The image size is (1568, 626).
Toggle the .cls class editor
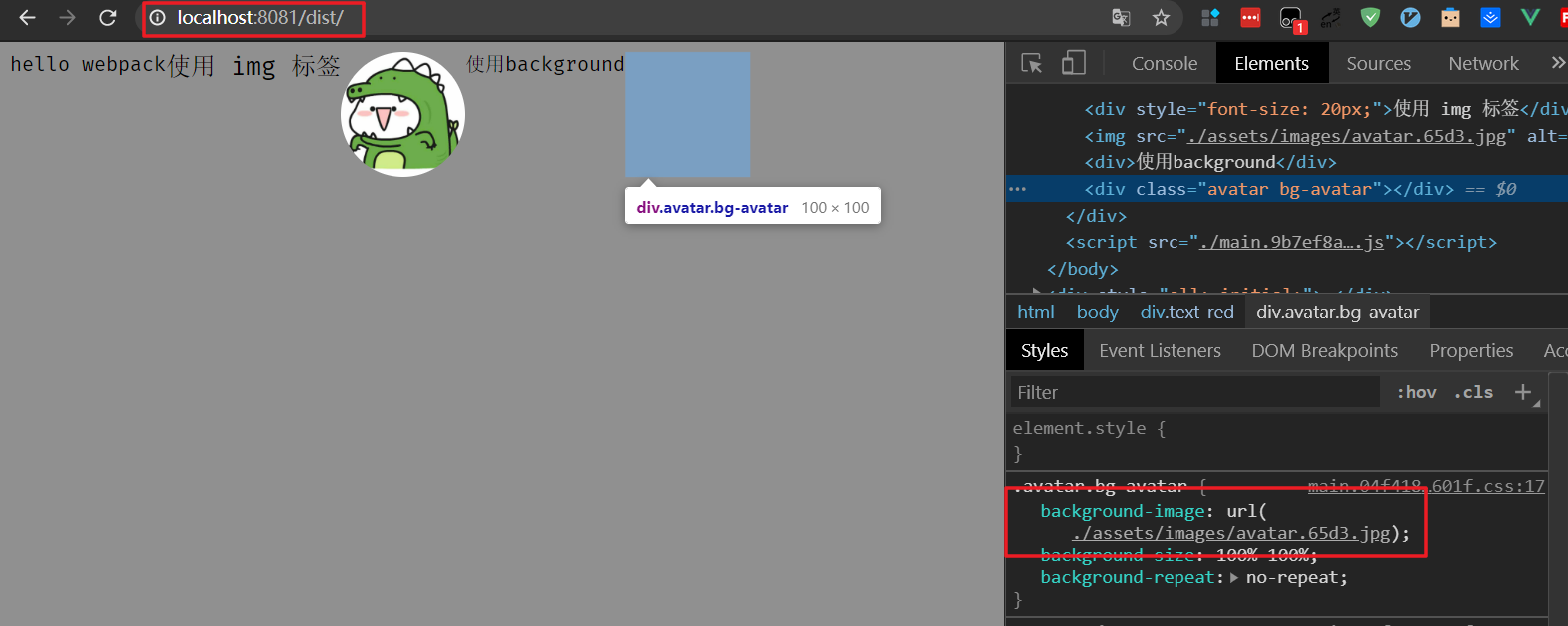pyautogui.click(x=1474, y=392)
